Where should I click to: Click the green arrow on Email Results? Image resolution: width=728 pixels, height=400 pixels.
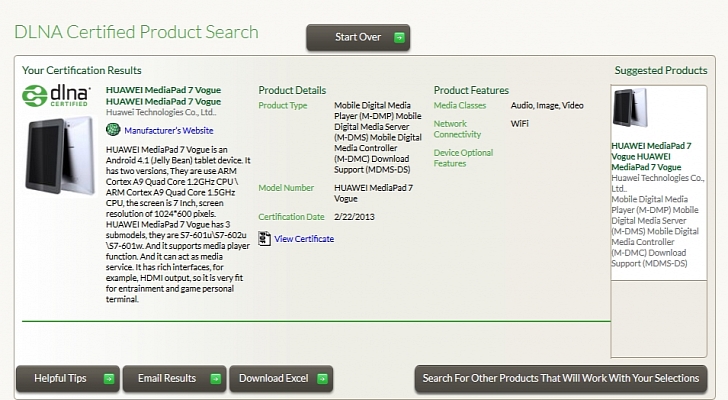click(x=215, y=379)
